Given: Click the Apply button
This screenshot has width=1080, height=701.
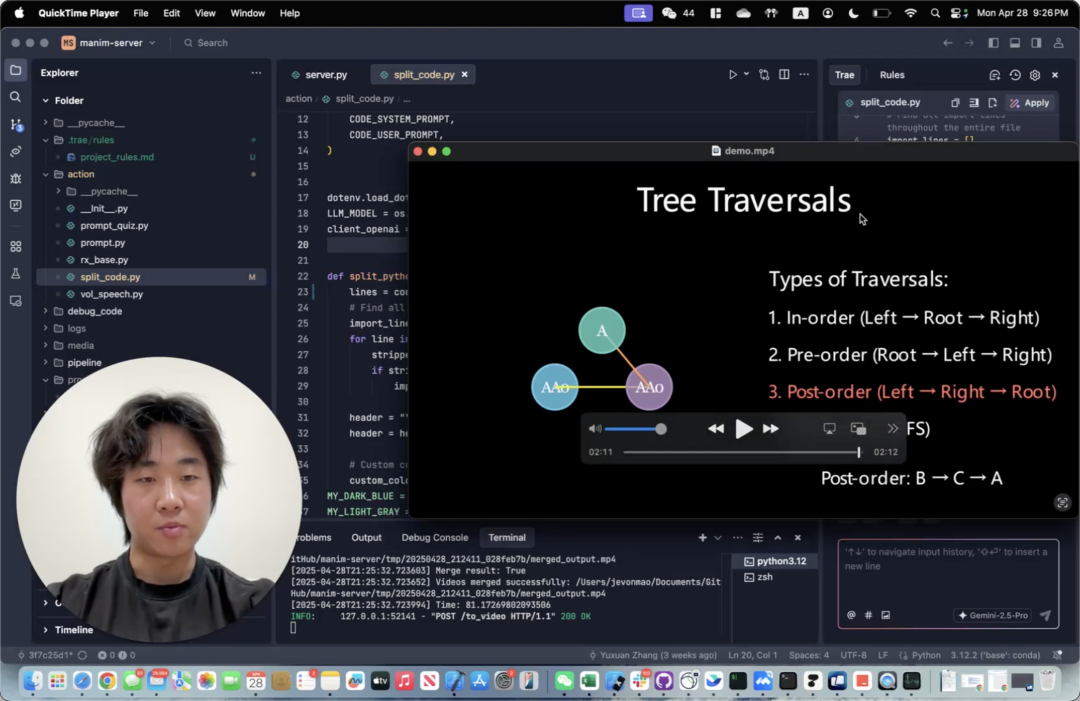Looking at the screenshot, I should pos(1029,103).
